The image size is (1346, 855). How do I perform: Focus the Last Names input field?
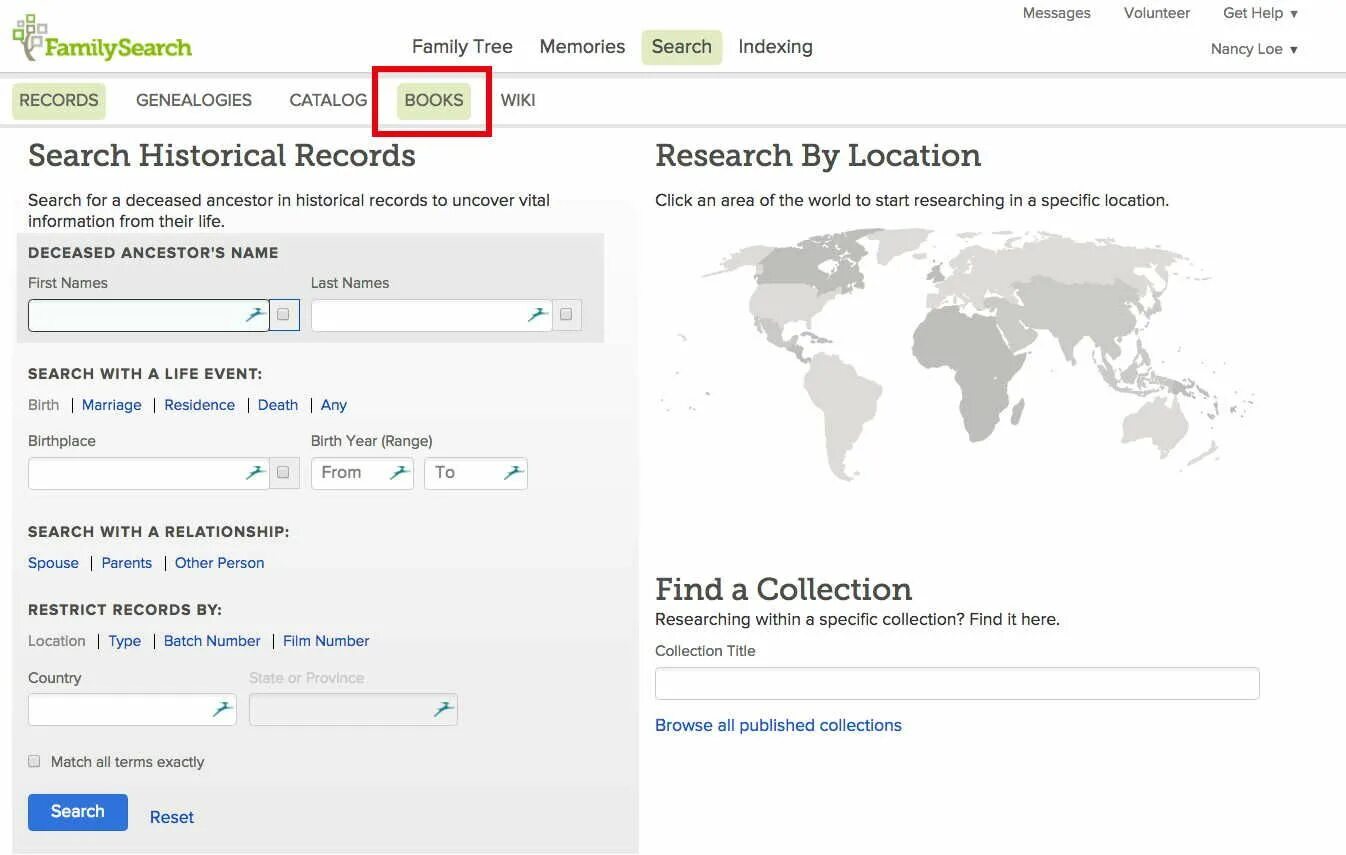tap(432, 315)
